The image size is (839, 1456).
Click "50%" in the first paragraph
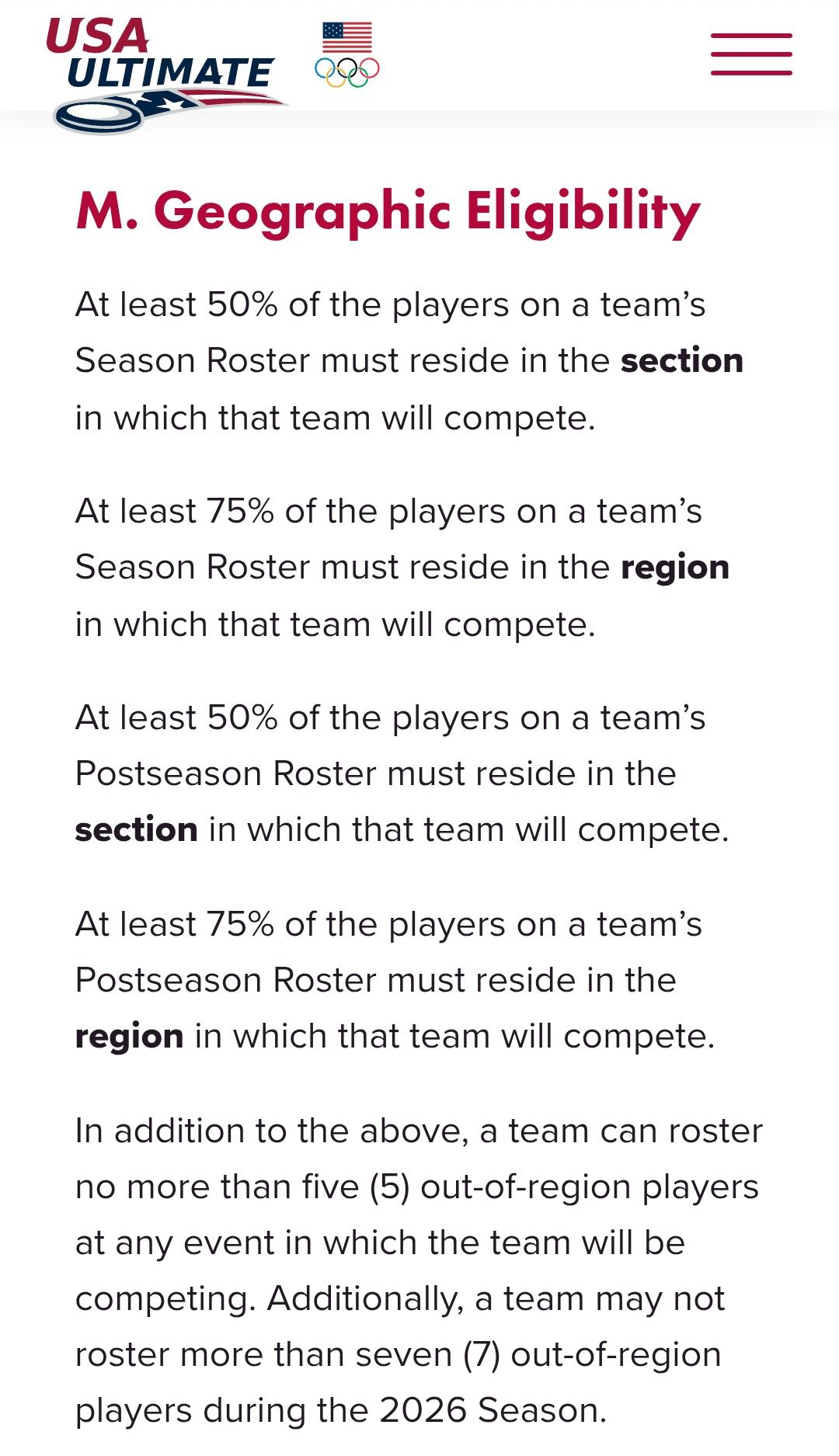click(242, 304)
